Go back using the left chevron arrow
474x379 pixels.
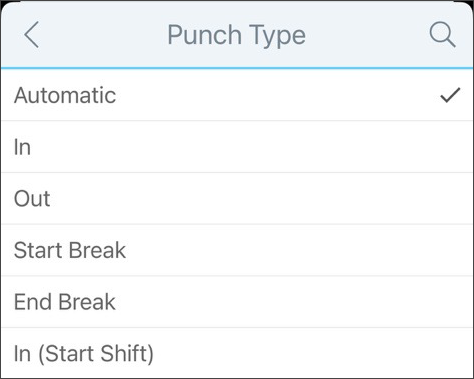pos(32,35)
